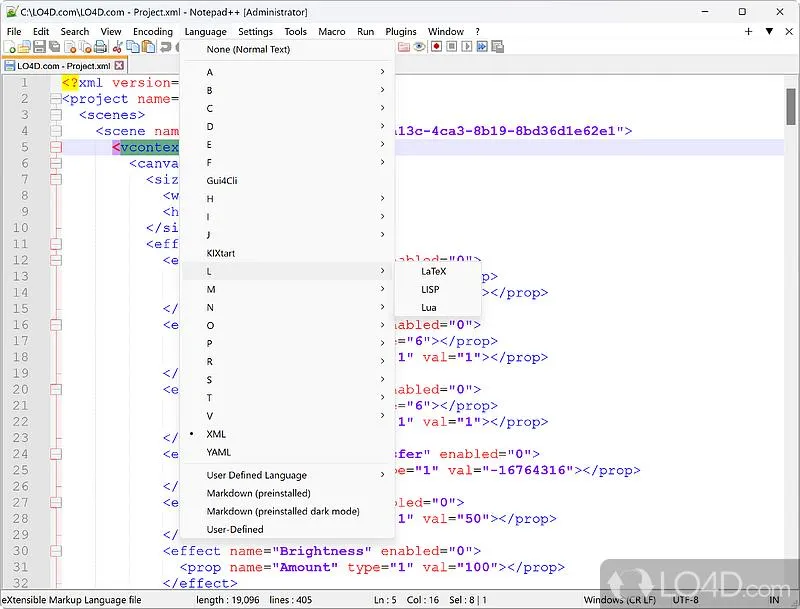This screenshot has width=800, height=609.
Task: Click the New file toolbar icon
Action: [9, 47]
